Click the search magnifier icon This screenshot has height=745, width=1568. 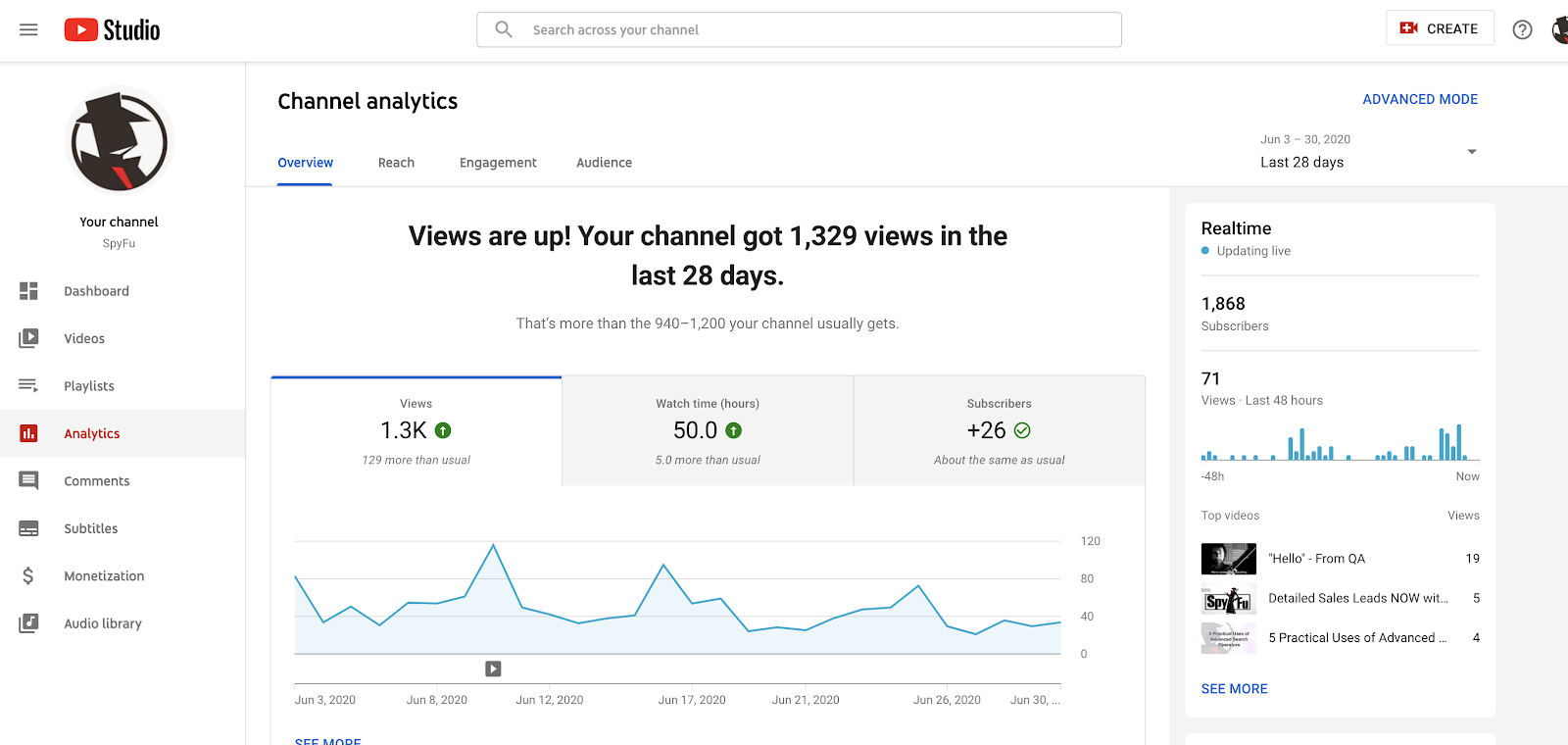pyautogui.click(x=504, y=29)
